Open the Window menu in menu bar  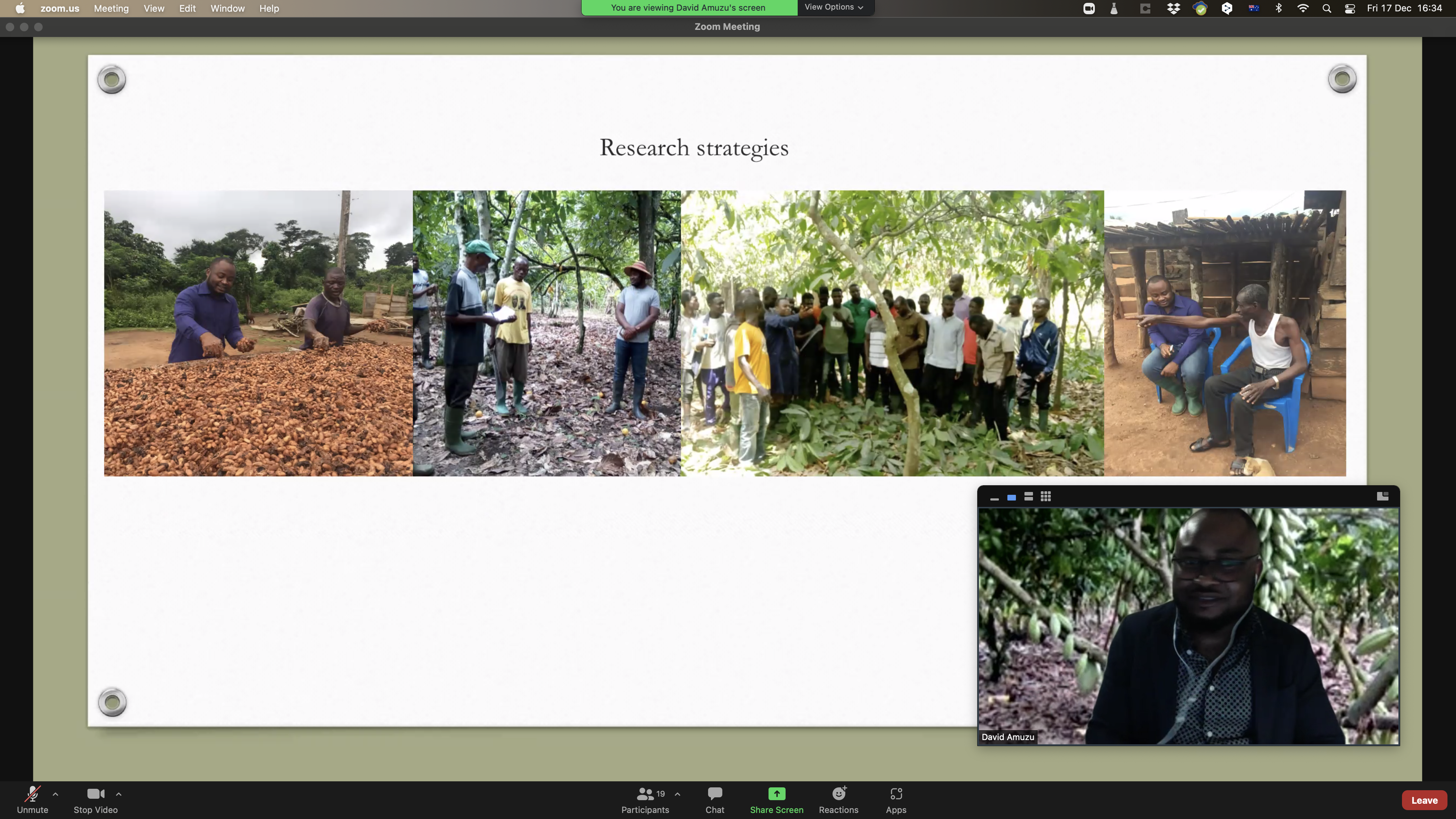pos(227,9)
